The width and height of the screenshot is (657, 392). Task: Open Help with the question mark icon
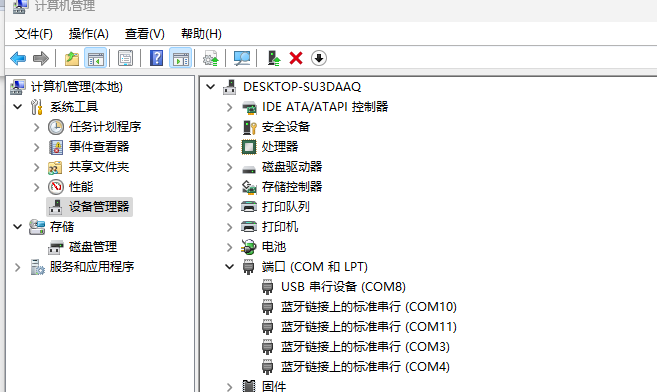tap(156, 58)
